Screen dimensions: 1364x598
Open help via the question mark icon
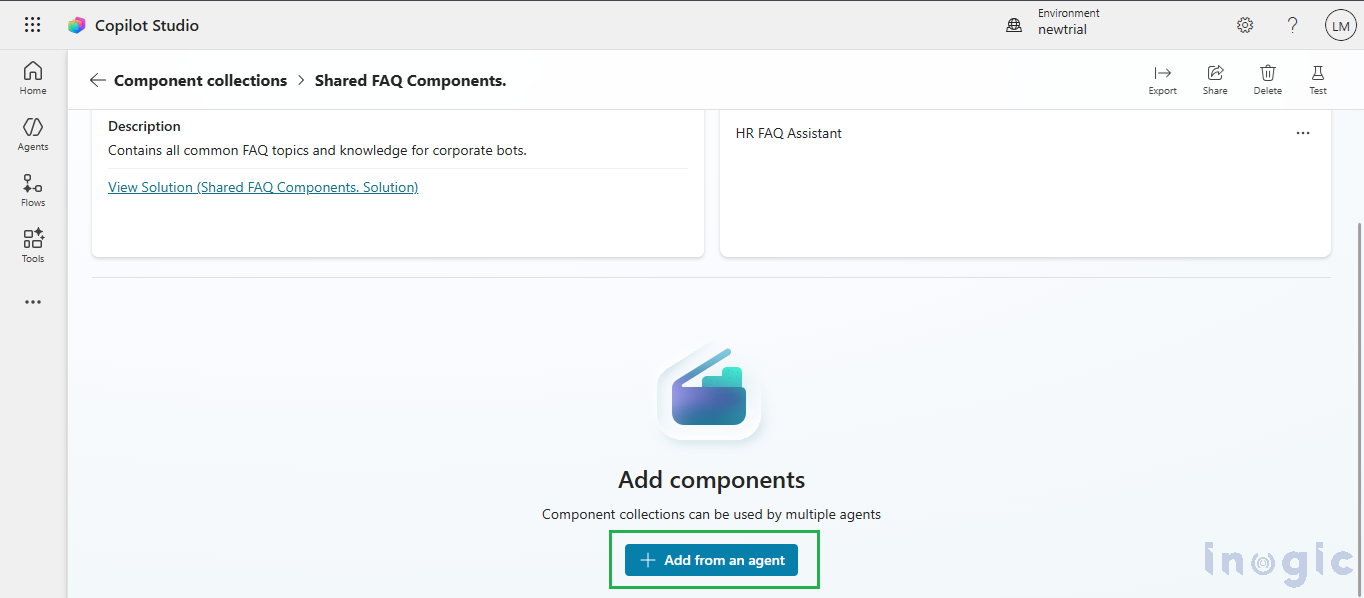pos(1292,26)
